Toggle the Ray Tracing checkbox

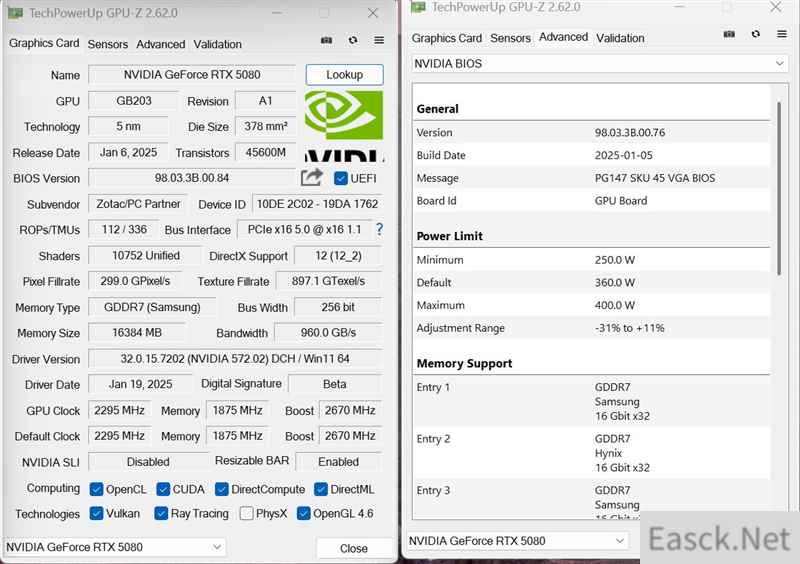pos(161,513)
